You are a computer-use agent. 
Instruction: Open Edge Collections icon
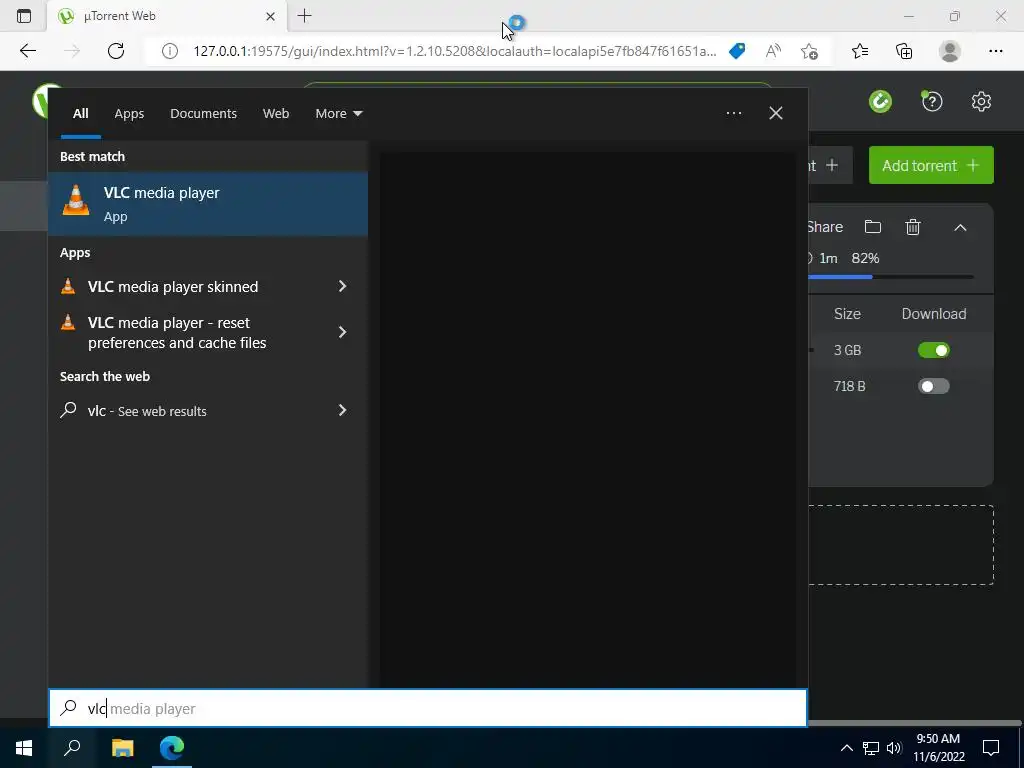(x=904, y=51)
